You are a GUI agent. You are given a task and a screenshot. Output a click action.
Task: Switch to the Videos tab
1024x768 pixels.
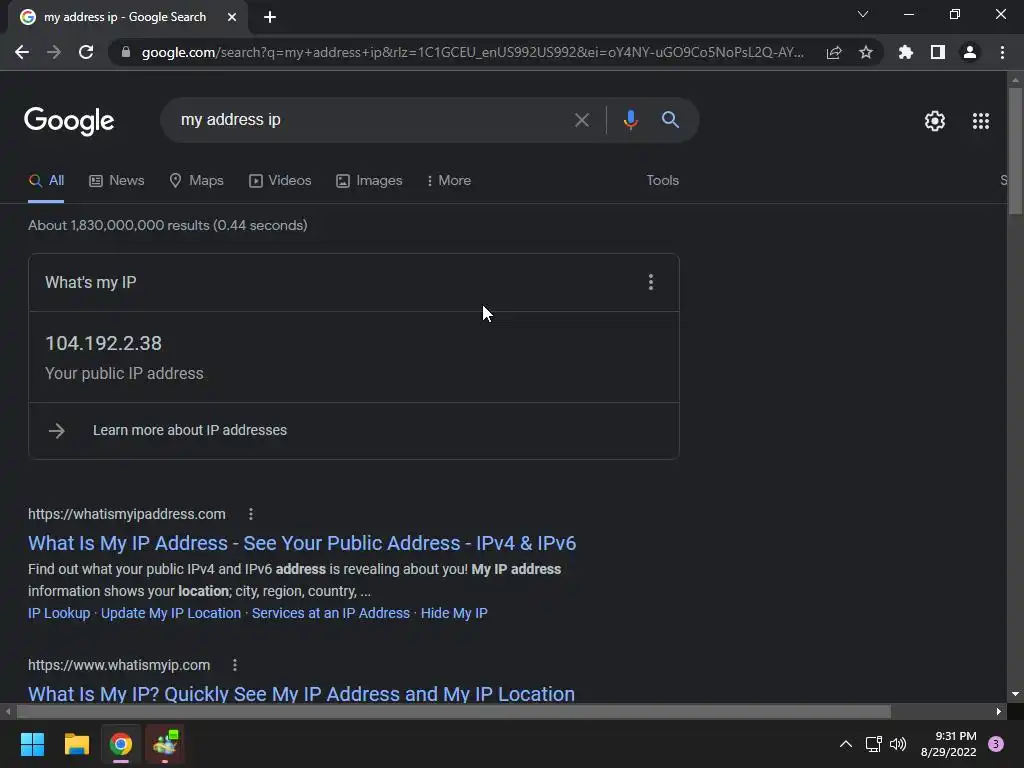pos(280,181)
